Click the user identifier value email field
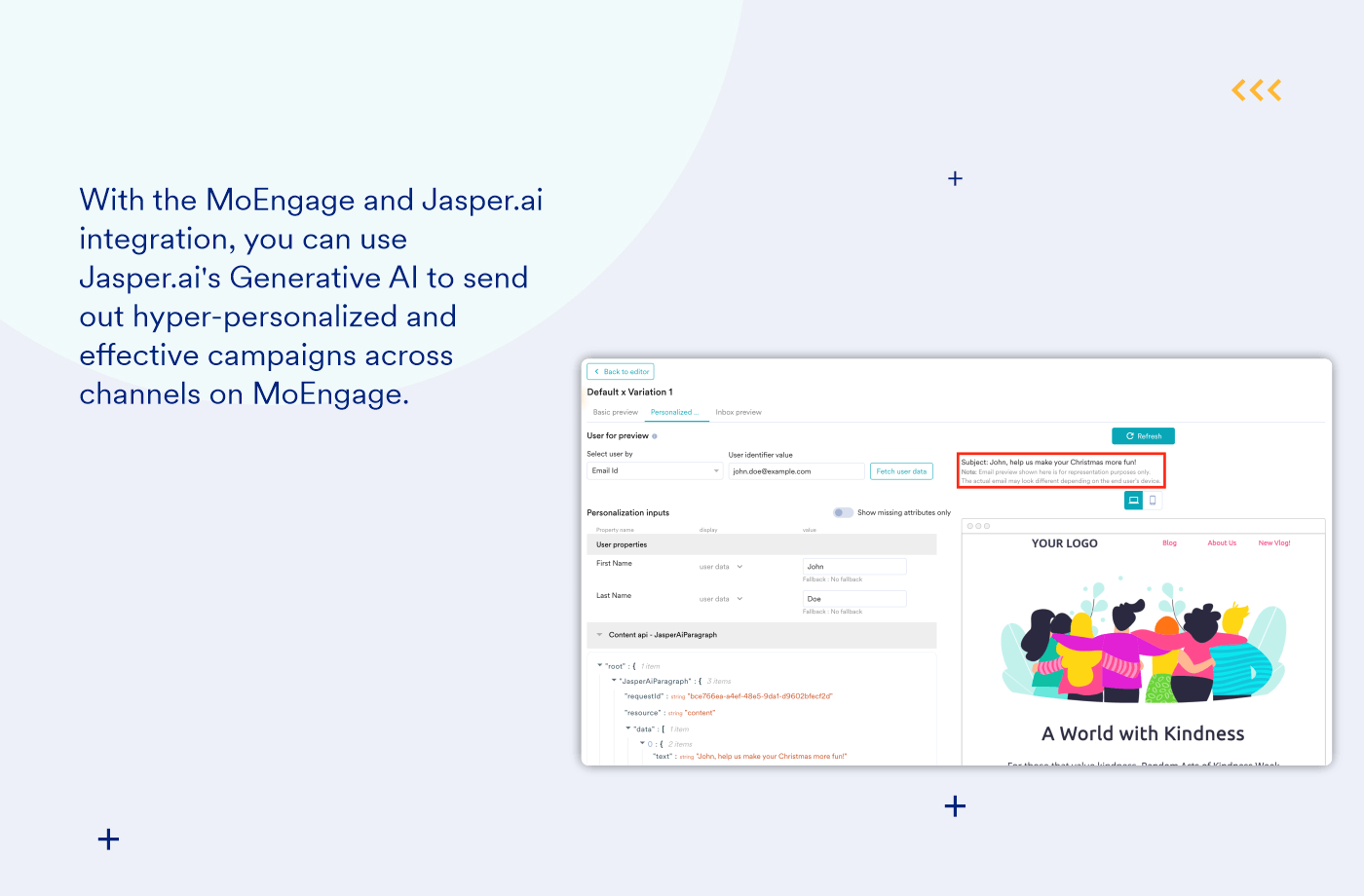 coord(796,471)
